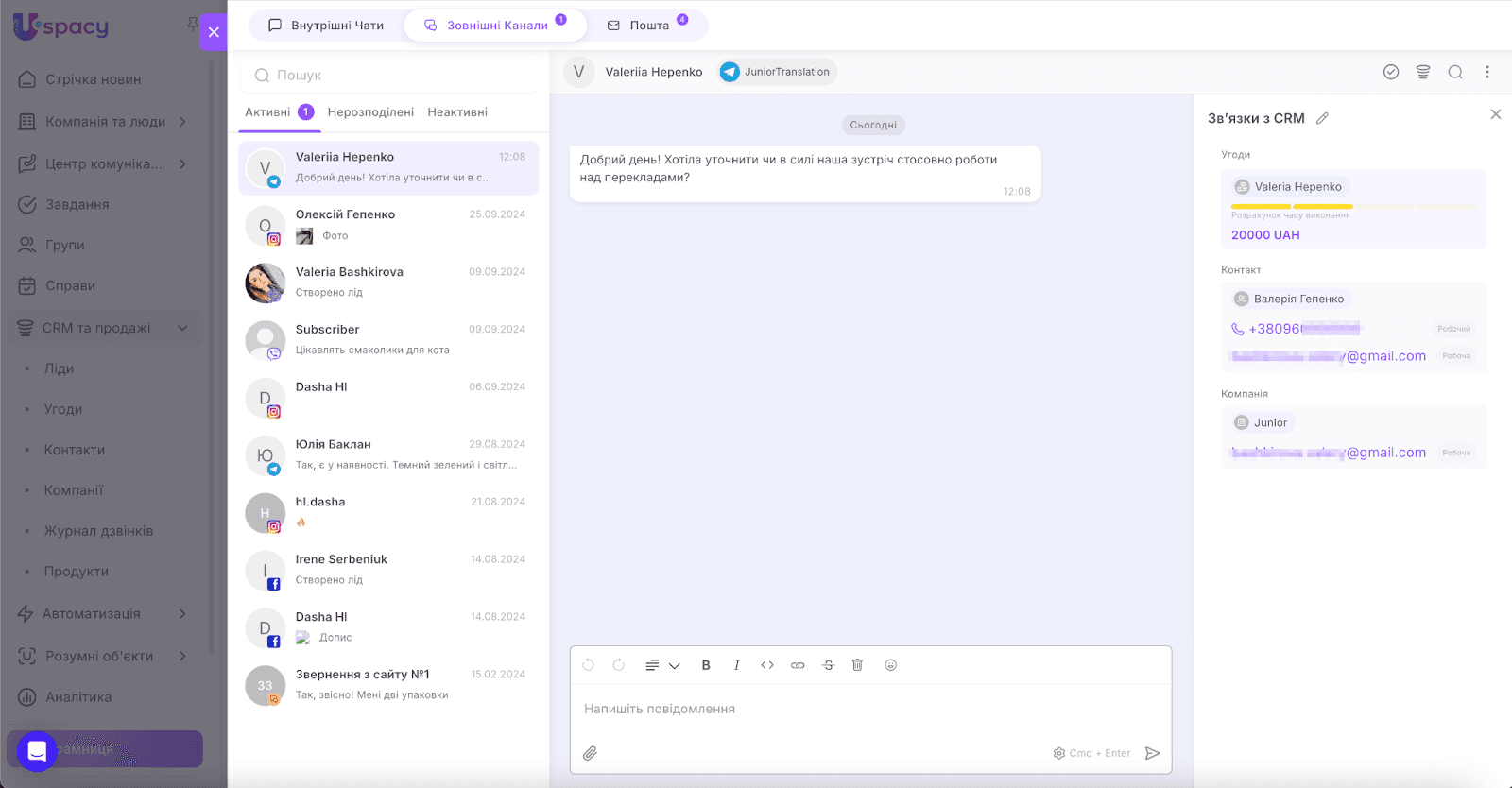Viewport: 1512px width, 788px height.
Task: Open the JuniorTranslation channel badge
Action: [x=777, y=72]
